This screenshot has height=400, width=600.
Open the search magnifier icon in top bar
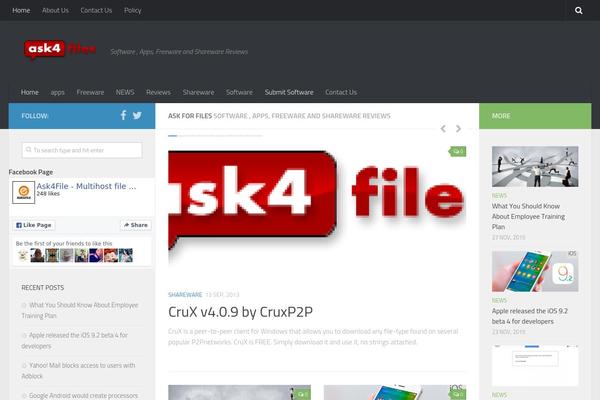pos(579,10)
